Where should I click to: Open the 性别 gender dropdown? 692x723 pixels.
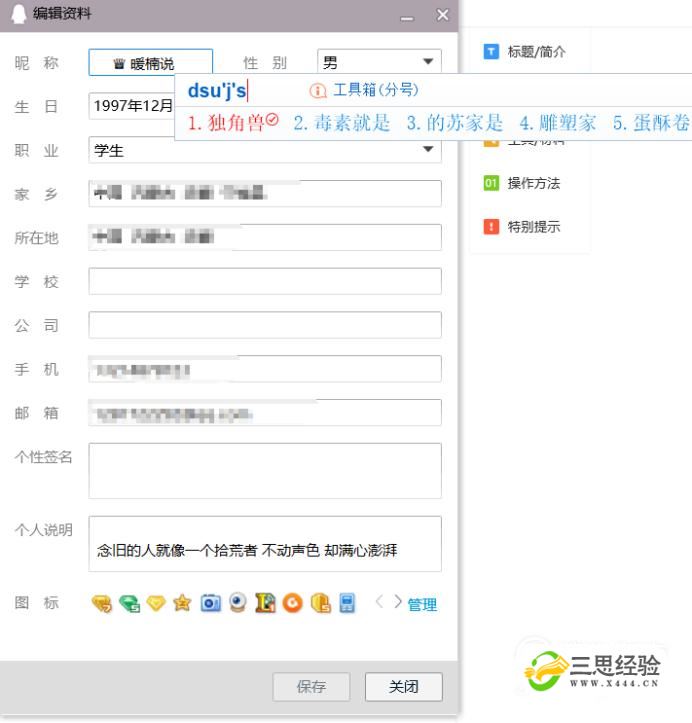pyautogui.click(x=379, y=61)
